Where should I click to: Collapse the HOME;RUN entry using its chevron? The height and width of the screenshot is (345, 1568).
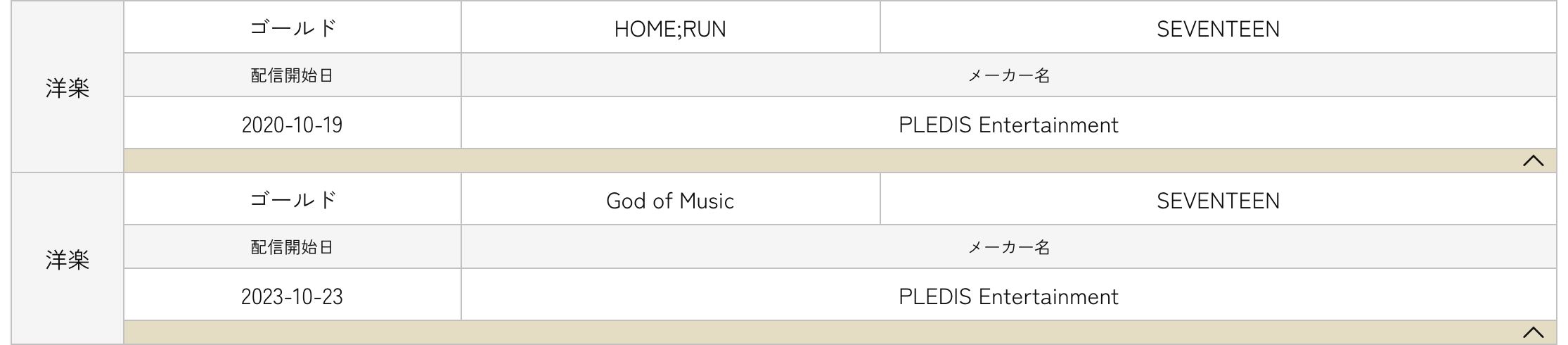tap(1533, 161)
